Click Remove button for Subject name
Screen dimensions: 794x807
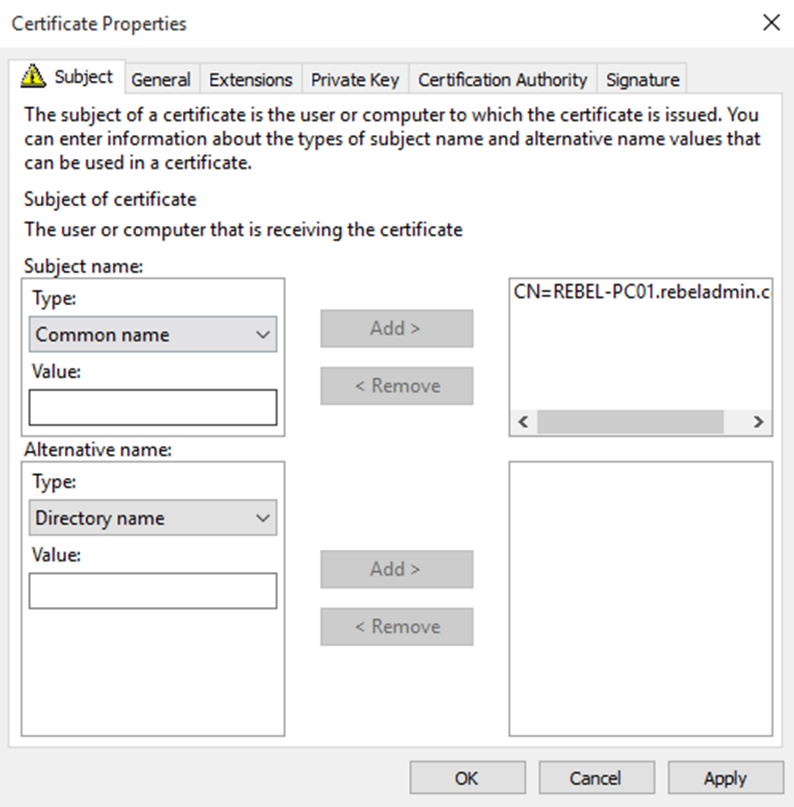[x=397, y=386]
